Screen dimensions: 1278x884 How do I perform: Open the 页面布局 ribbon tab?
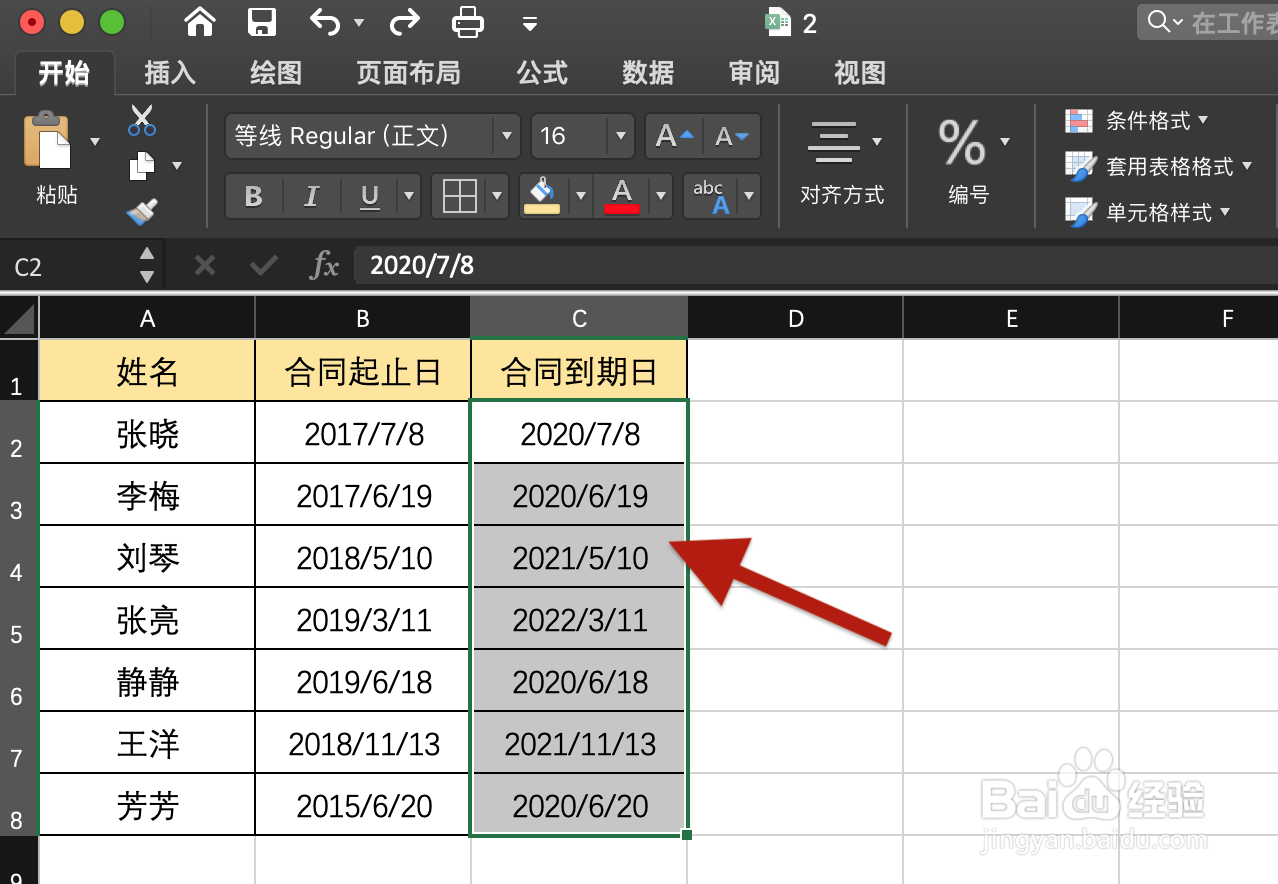coord(408,73)
